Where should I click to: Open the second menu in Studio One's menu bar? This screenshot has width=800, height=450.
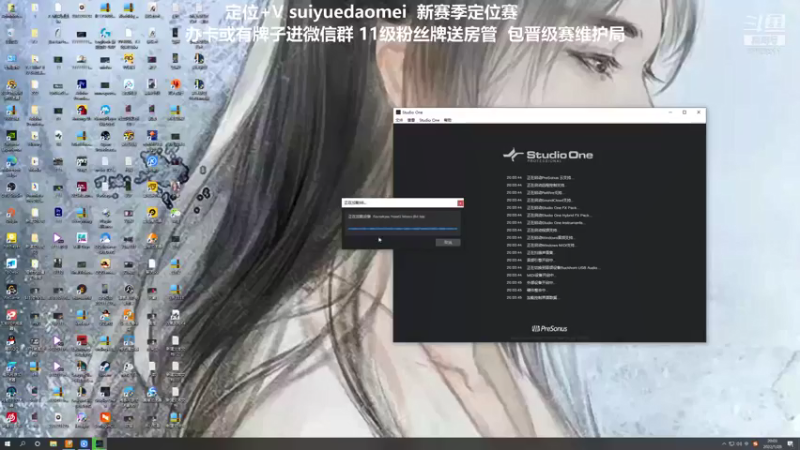(411, 120)
